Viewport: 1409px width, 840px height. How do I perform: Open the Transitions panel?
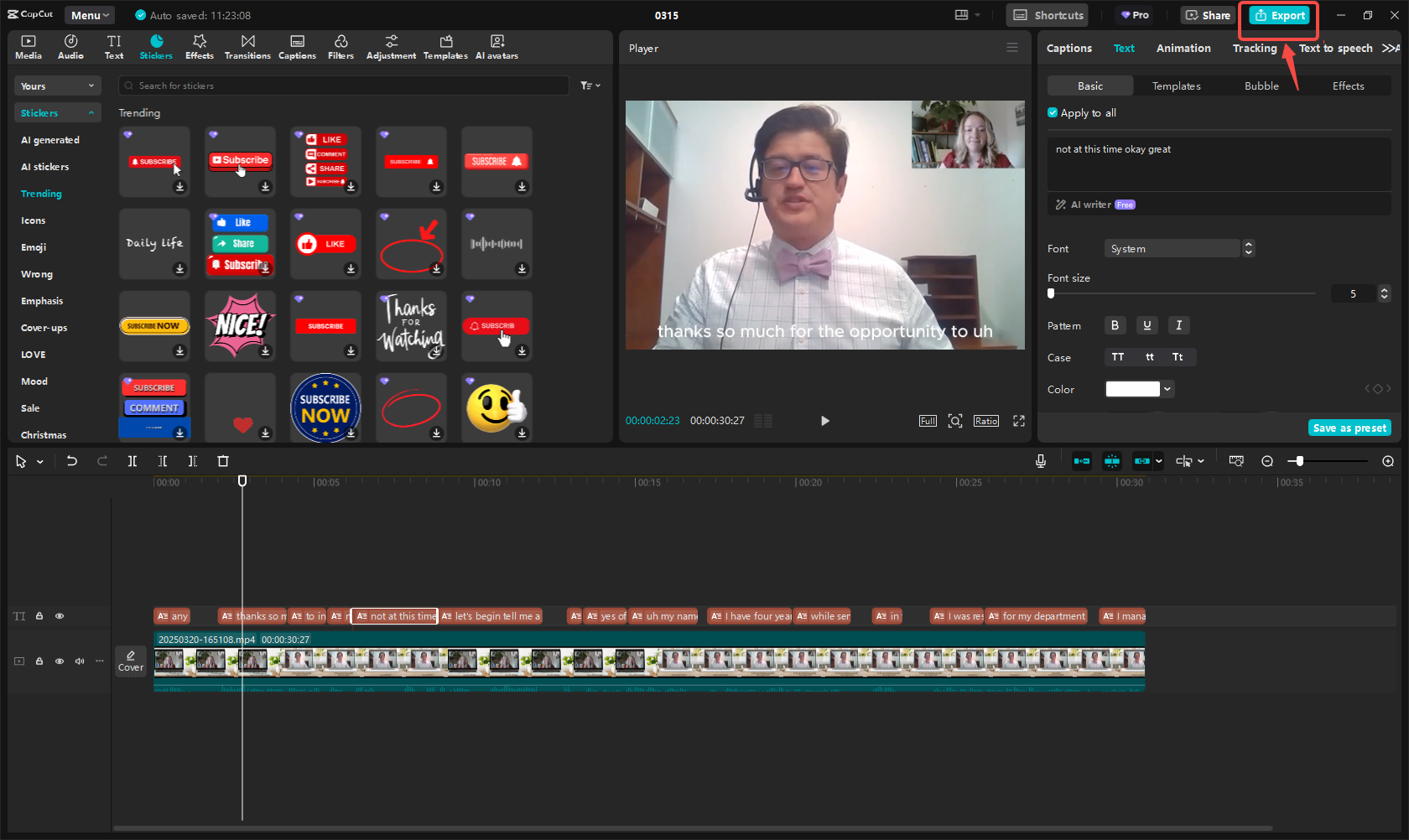(x=247, y=46)
